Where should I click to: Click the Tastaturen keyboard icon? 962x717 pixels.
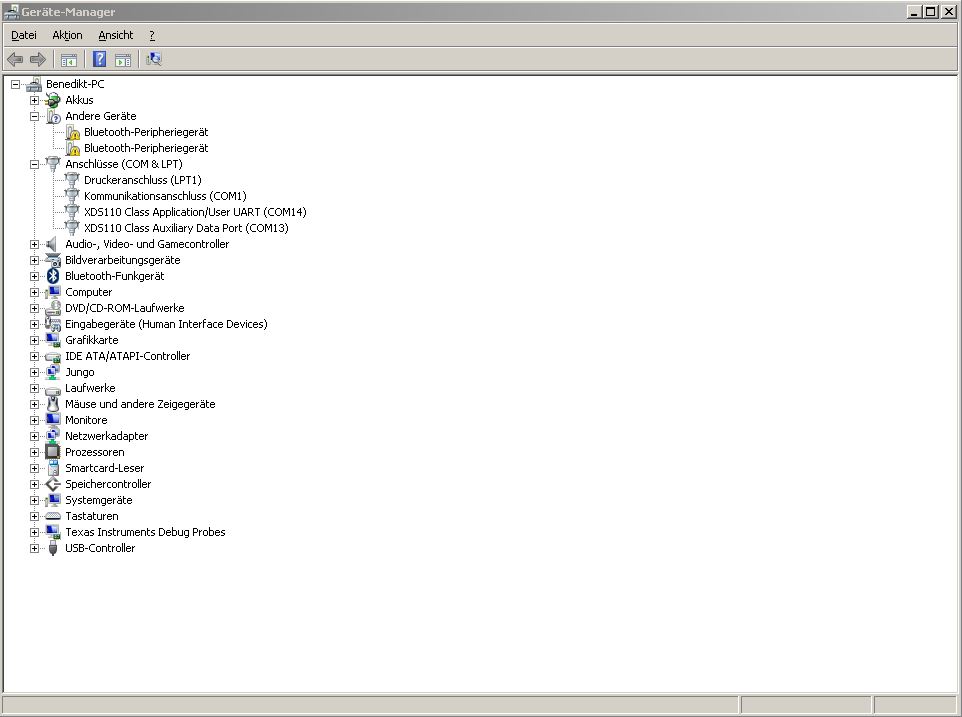click(53, 516)
